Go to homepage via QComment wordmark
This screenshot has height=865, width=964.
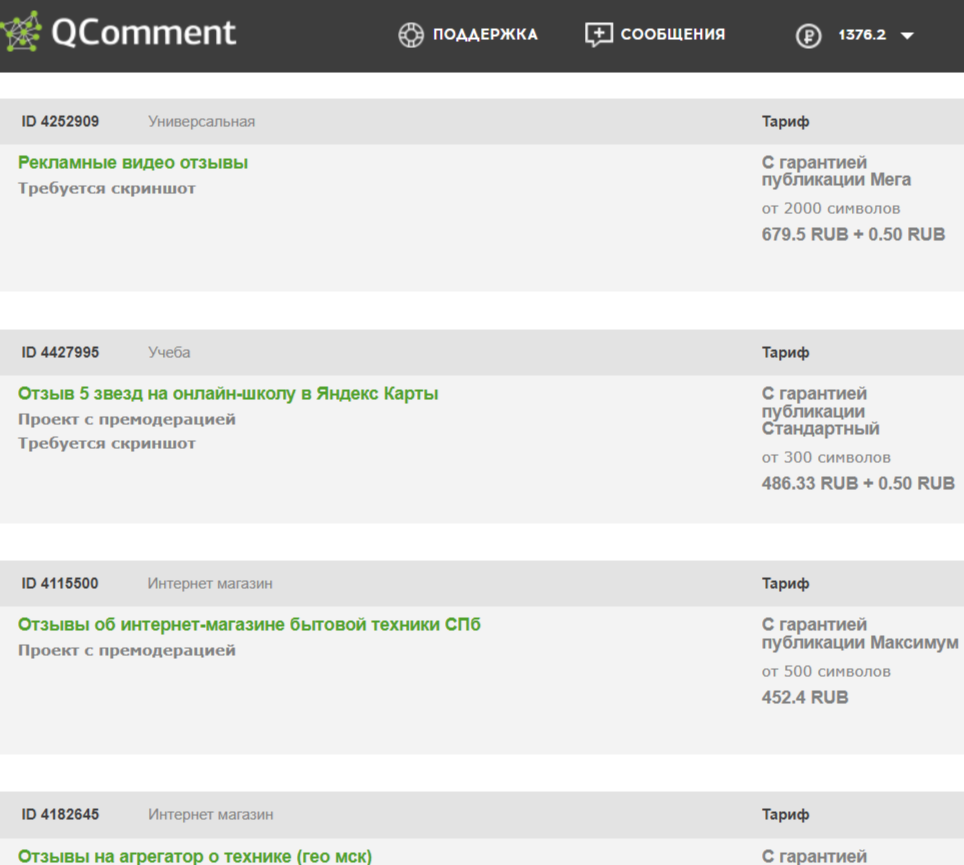[x=143, y=33]
